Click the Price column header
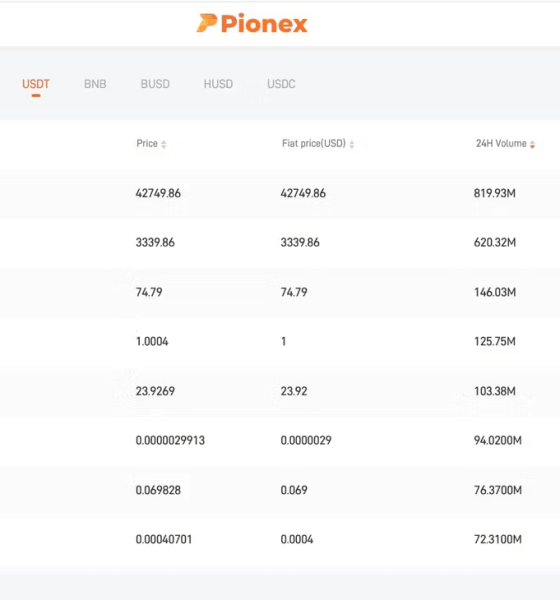 coord(147,143)
